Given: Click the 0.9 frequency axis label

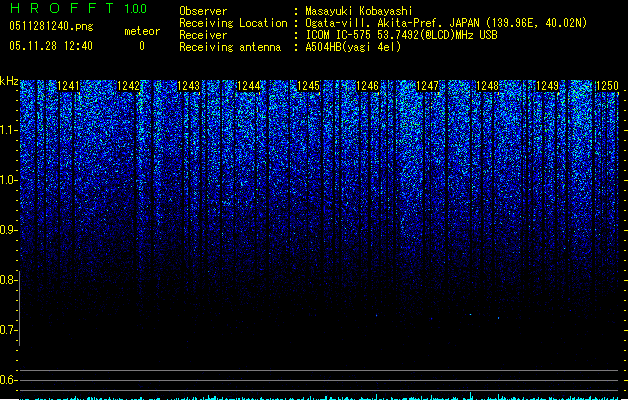Looking at the screenshot, I should tap(8, 230).
